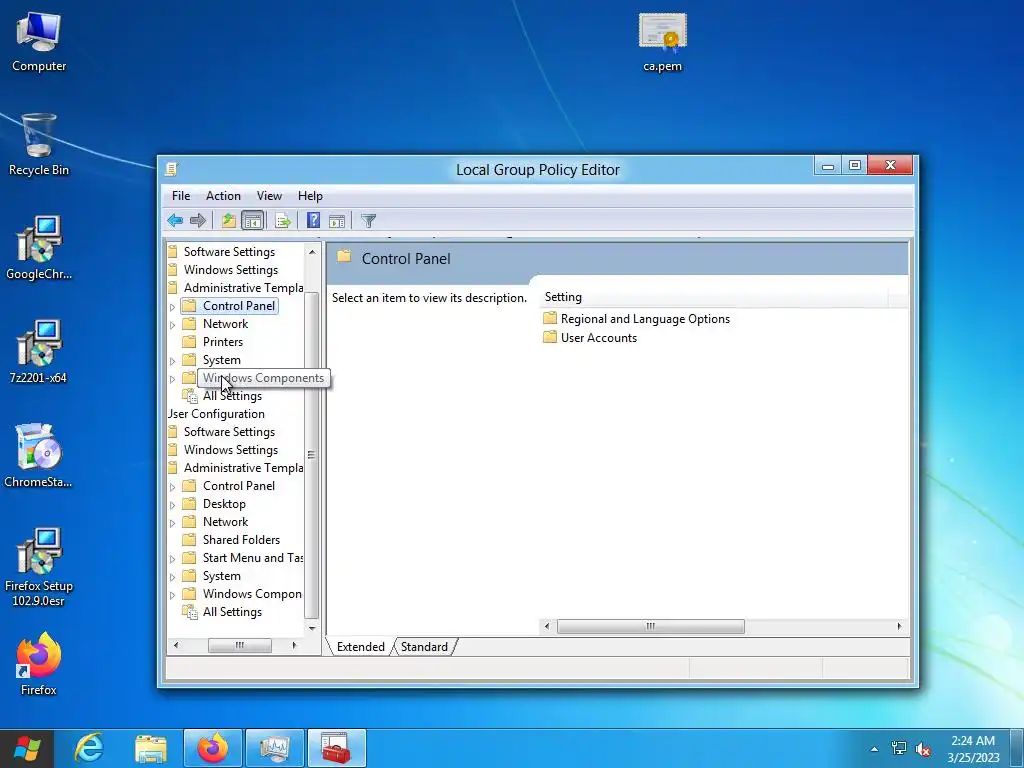
Task: Open the Action menu
Action: point(223,196)
